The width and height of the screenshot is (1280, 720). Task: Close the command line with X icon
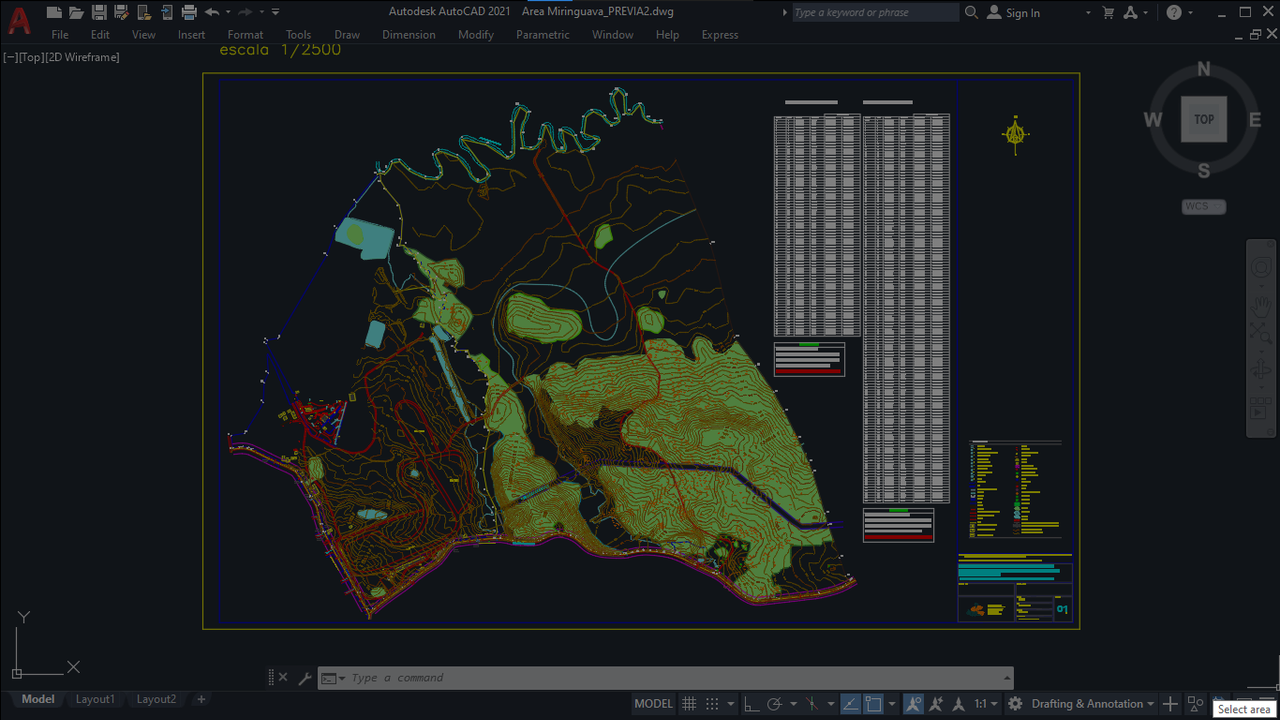click(x=283, y=678)
